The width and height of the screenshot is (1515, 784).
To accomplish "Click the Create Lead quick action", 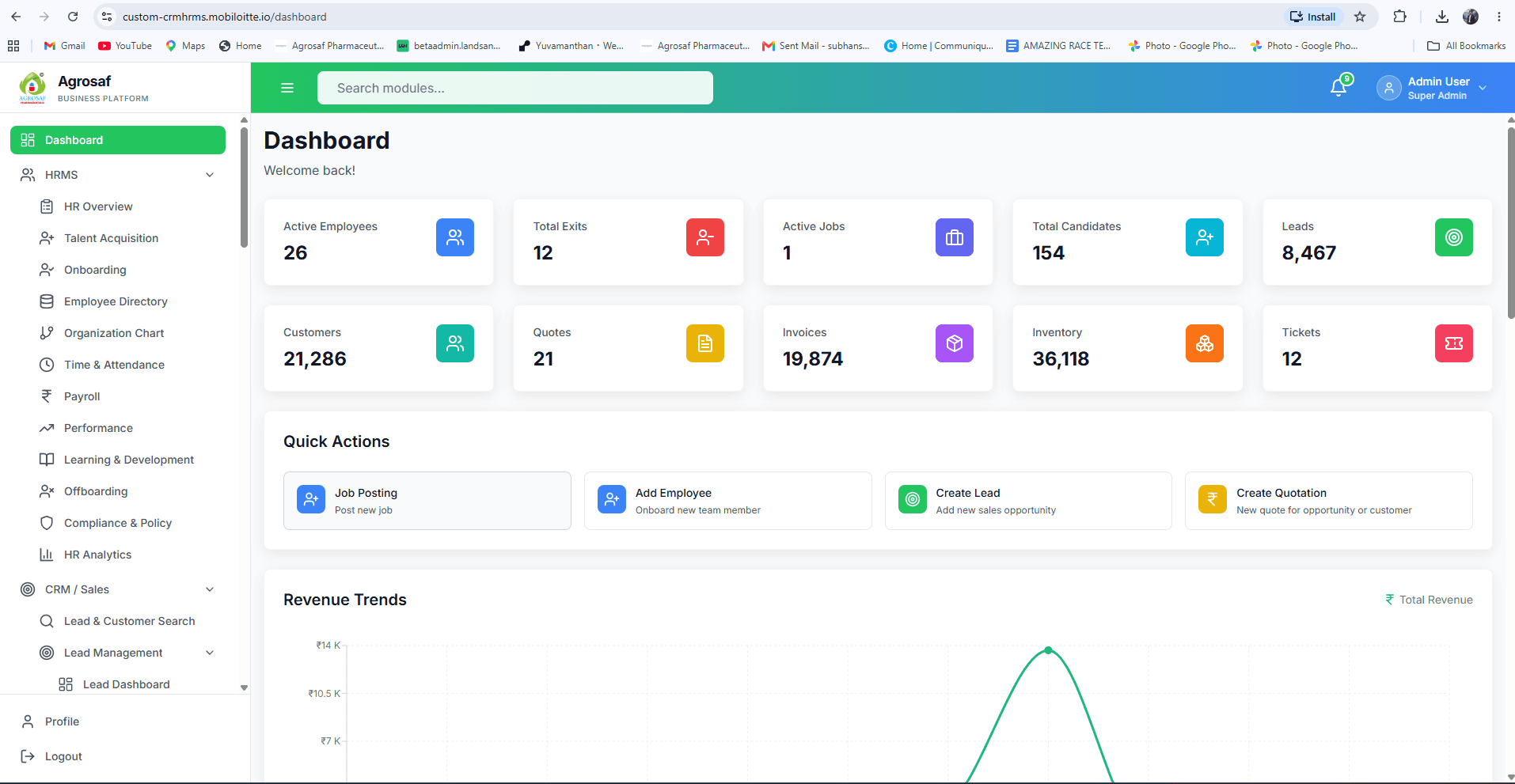I will (x=1028, y=501).
